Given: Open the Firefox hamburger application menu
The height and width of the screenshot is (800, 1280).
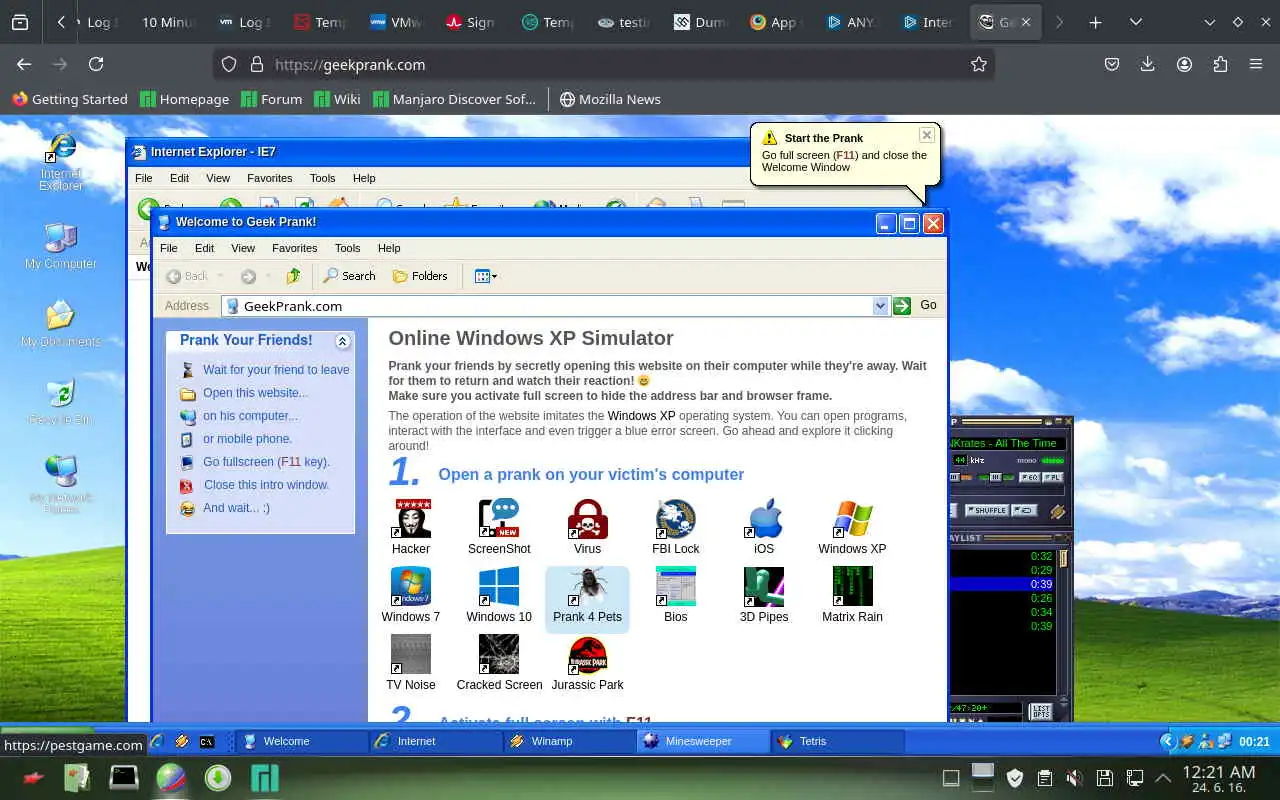Looking at the screenshot, I should click(1256, 64).
